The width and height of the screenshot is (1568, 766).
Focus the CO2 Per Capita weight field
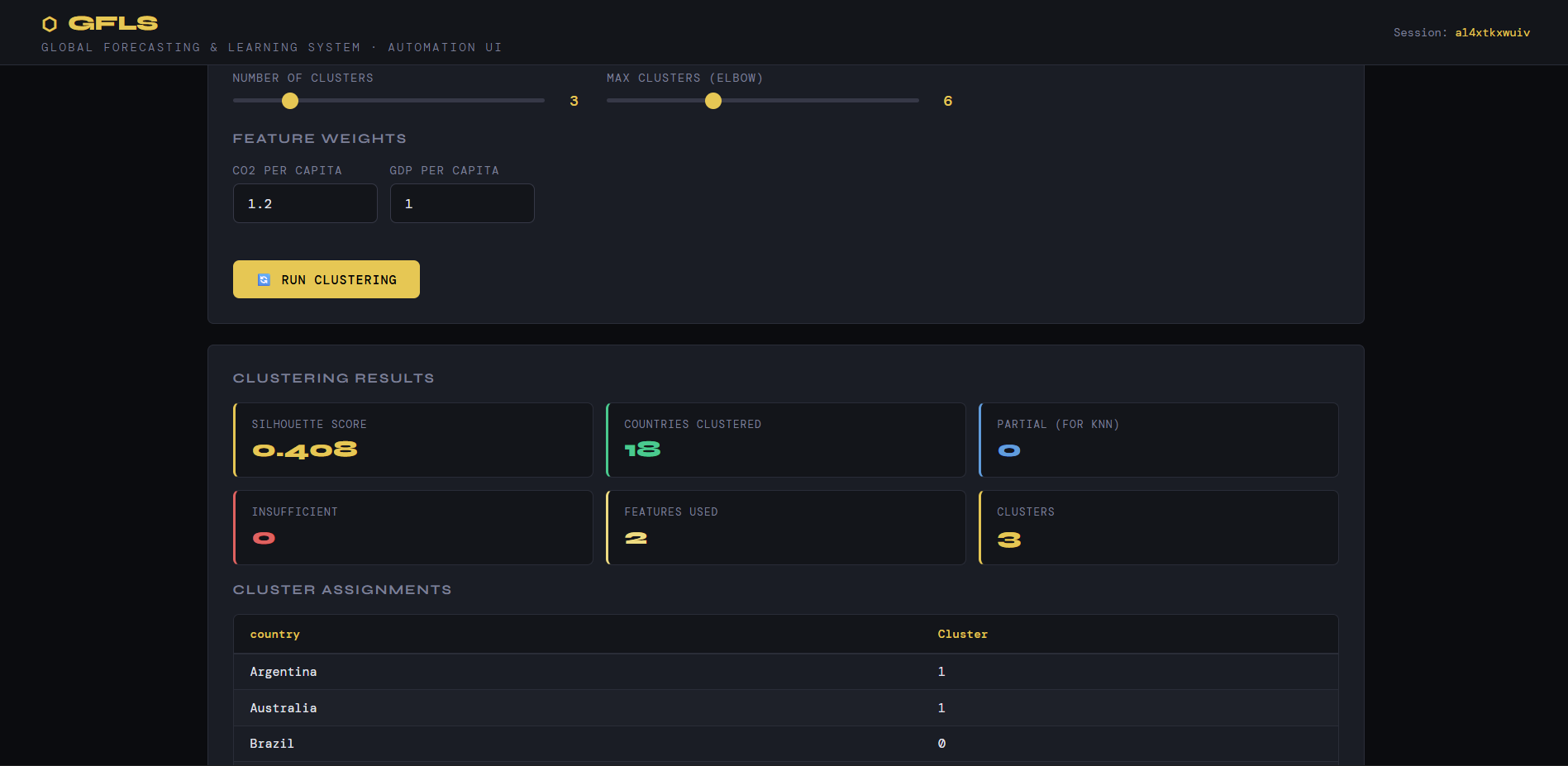coord(305,203)
